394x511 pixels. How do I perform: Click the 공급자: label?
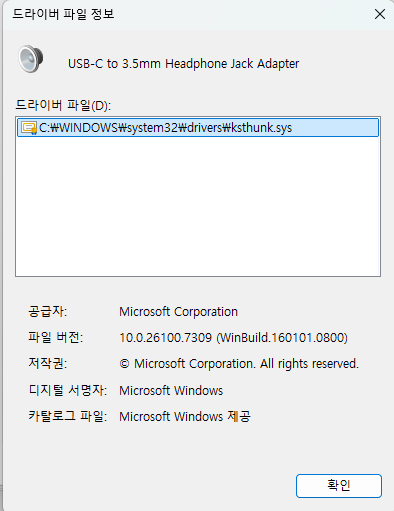(x=47, y=312)
